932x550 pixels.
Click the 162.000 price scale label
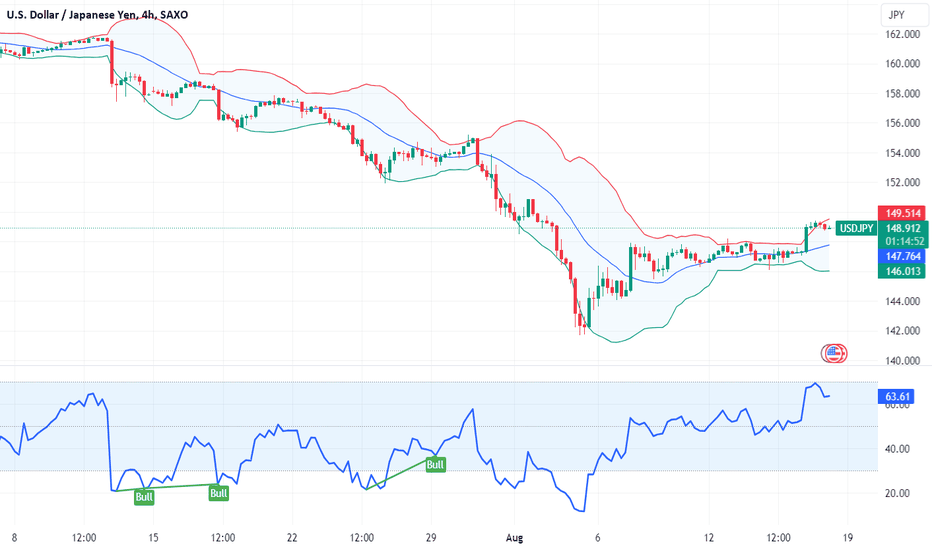click(902, 34)
